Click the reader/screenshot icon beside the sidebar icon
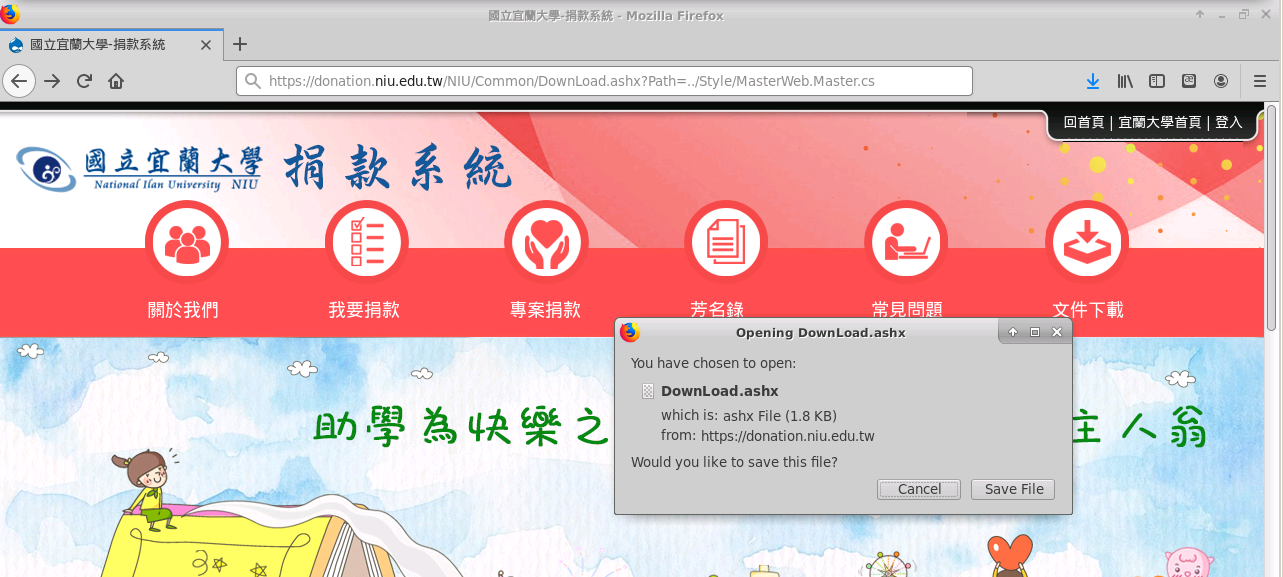1283x577 pixels. 1189,81
